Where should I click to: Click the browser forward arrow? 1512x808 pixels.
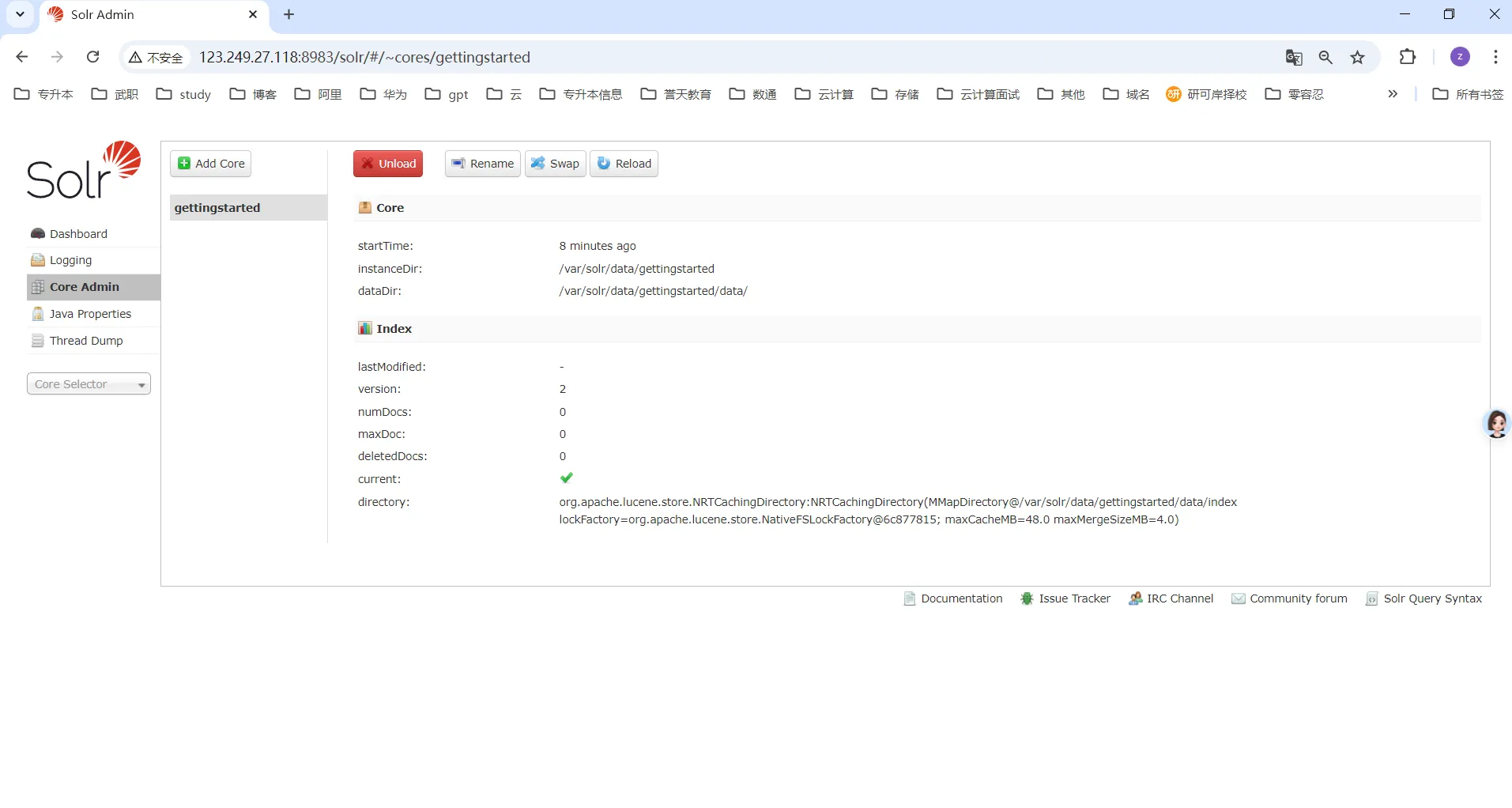tap(57, 57)
